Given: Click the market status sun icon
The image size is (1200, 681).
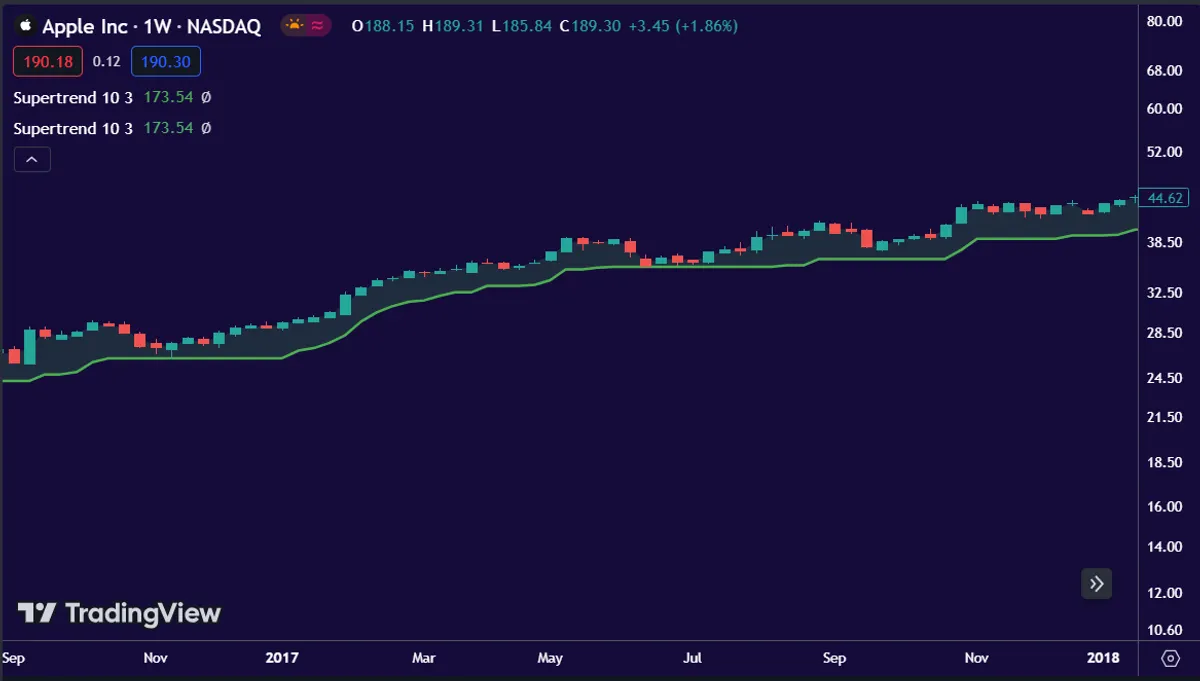Looking at the screenshot, I should [x=295, y=25].
